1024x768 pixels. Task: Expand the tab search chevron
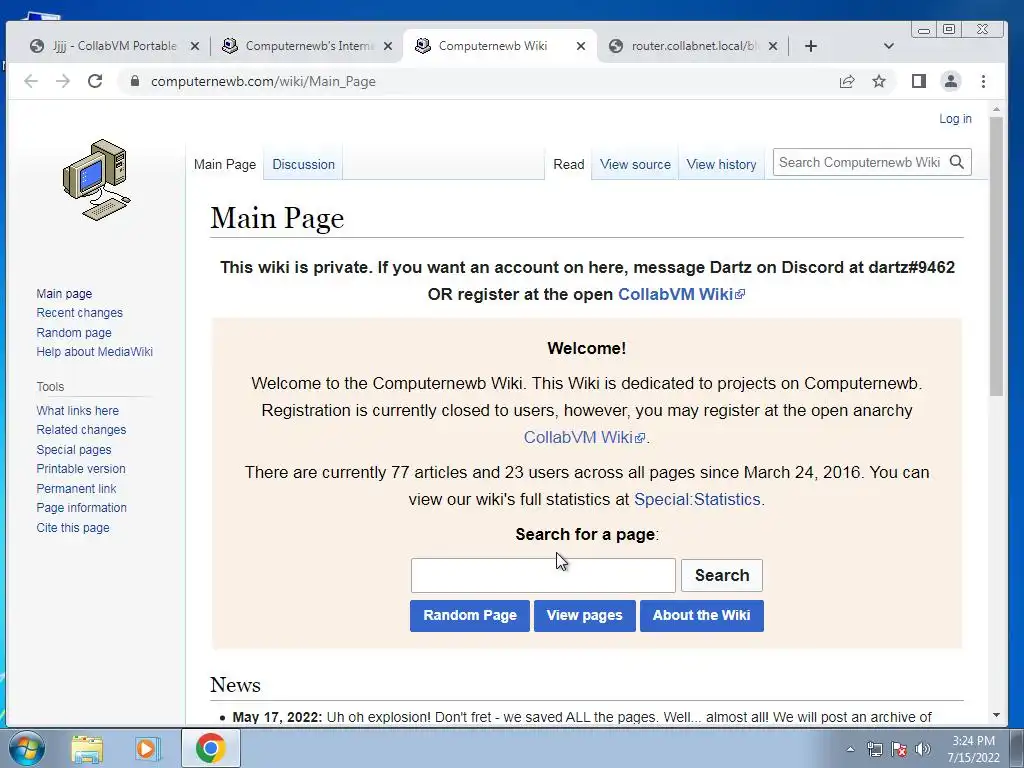888,46
